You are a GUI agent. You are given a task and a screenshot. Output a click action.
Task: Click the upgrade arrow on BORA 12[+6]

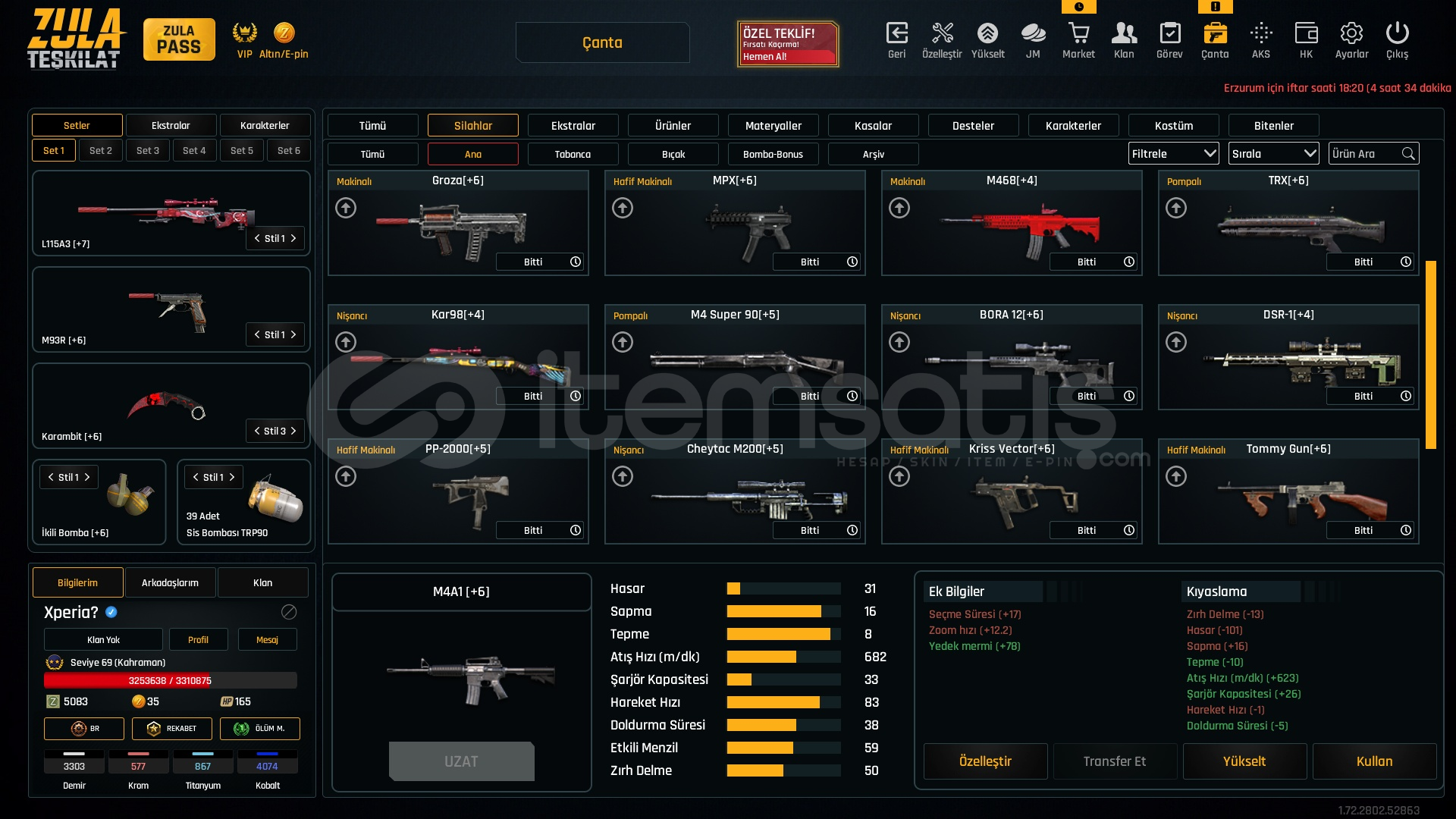click(899, 342)
